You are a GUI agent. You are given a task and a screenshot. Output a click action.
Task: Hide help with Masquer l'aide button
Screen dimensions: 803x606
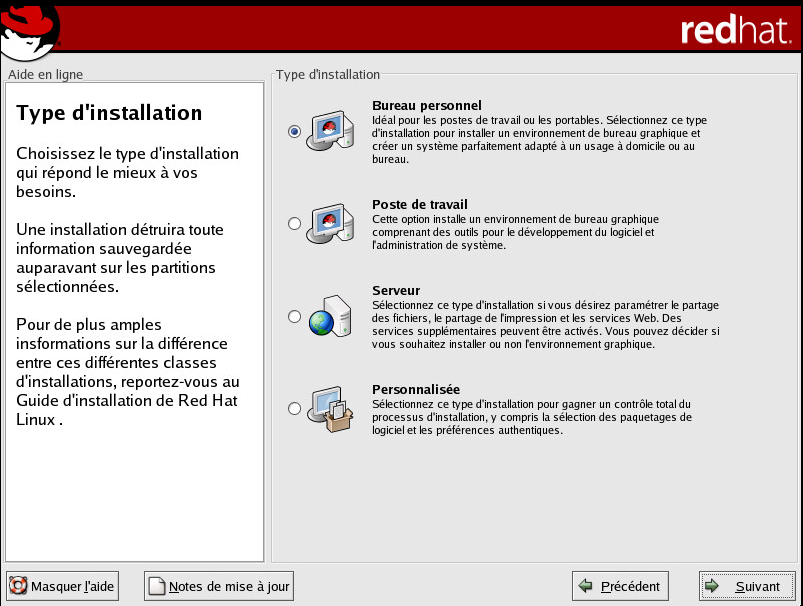63,586
